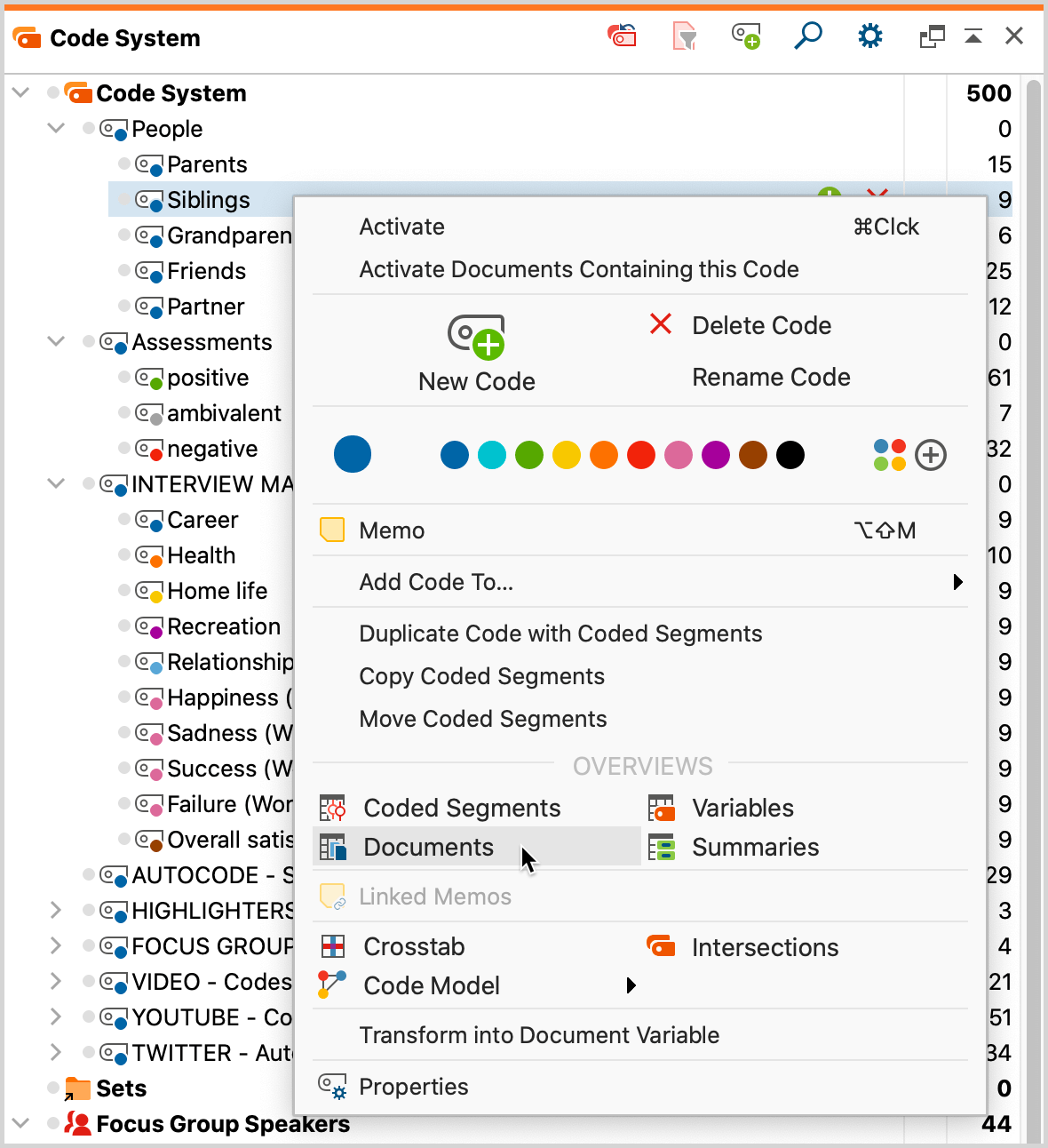Image resolution: width=1048 pixels, height=1148 pixels.
Task: Click the Sets folder icon
Action: 77,1088
